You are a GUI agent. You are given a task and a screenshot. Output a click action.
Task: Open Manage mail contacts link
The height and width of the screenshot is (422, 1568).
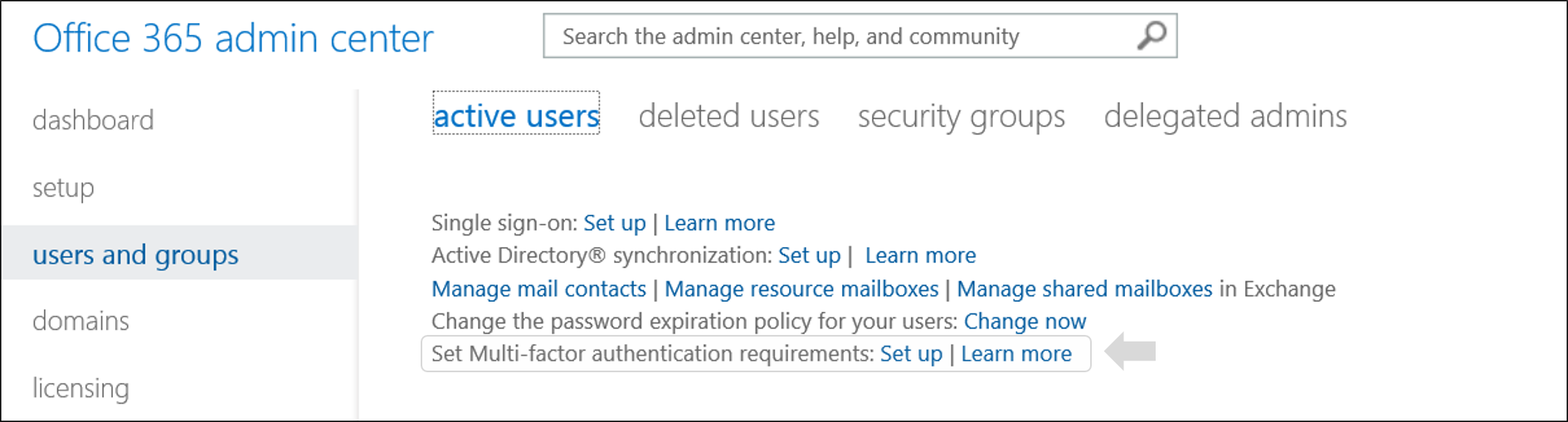[x=538, y=289]
